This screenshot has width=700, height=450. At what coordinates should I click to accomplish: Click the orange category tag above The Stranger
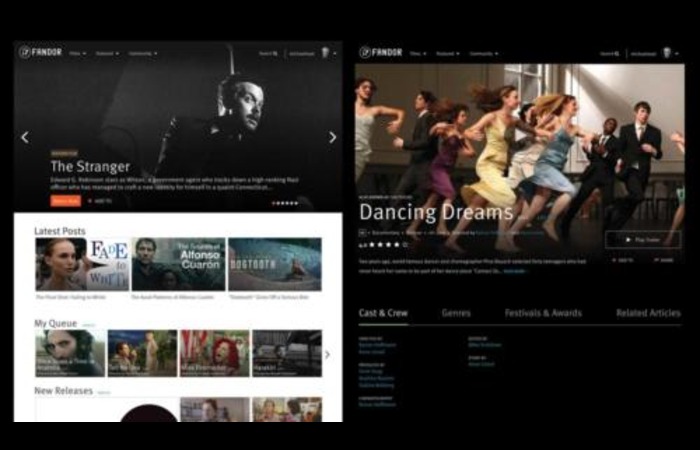pyautogui.click(x=64, y=153)
